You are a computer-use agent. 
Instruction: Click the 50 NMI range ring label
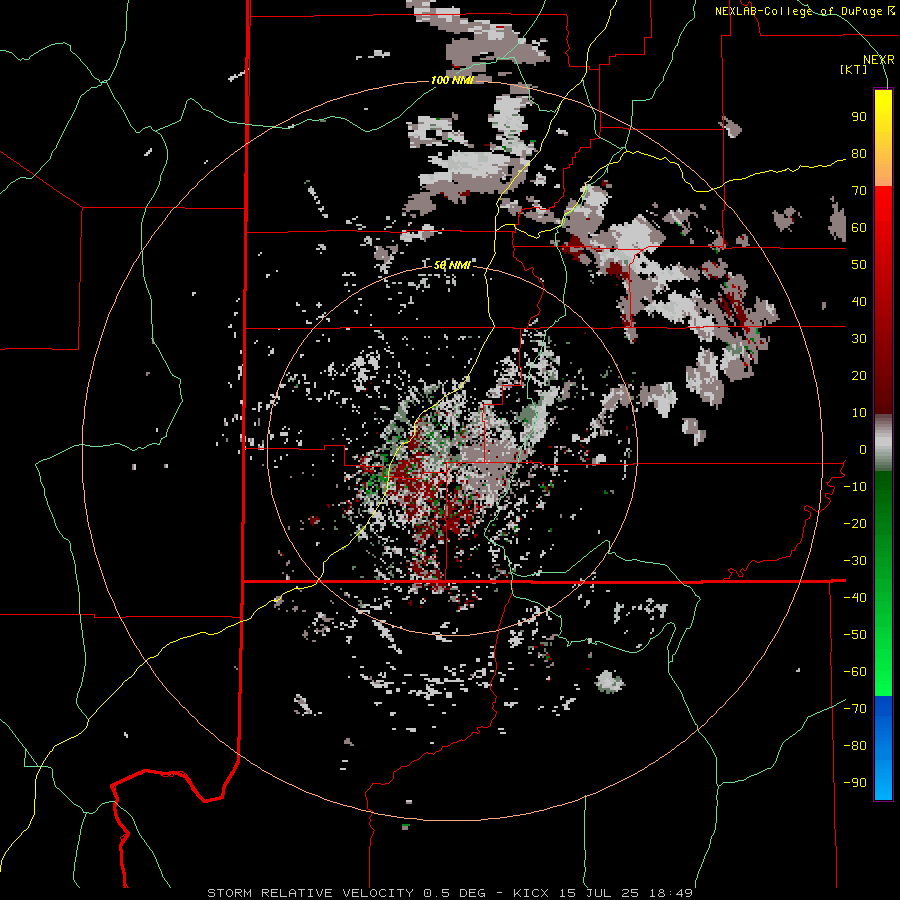[452, 265]
